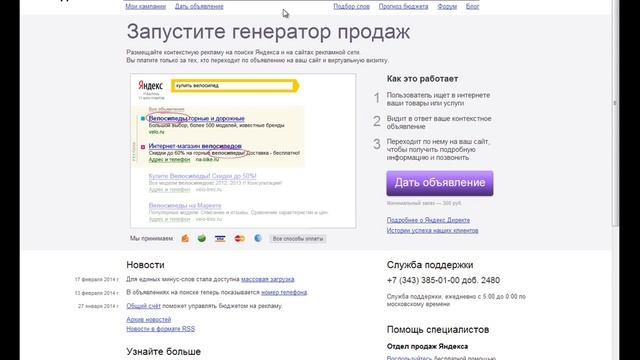Open Подбор слов in top navigation
Screen dimensions: 640x360
click(x=351, y=7)
